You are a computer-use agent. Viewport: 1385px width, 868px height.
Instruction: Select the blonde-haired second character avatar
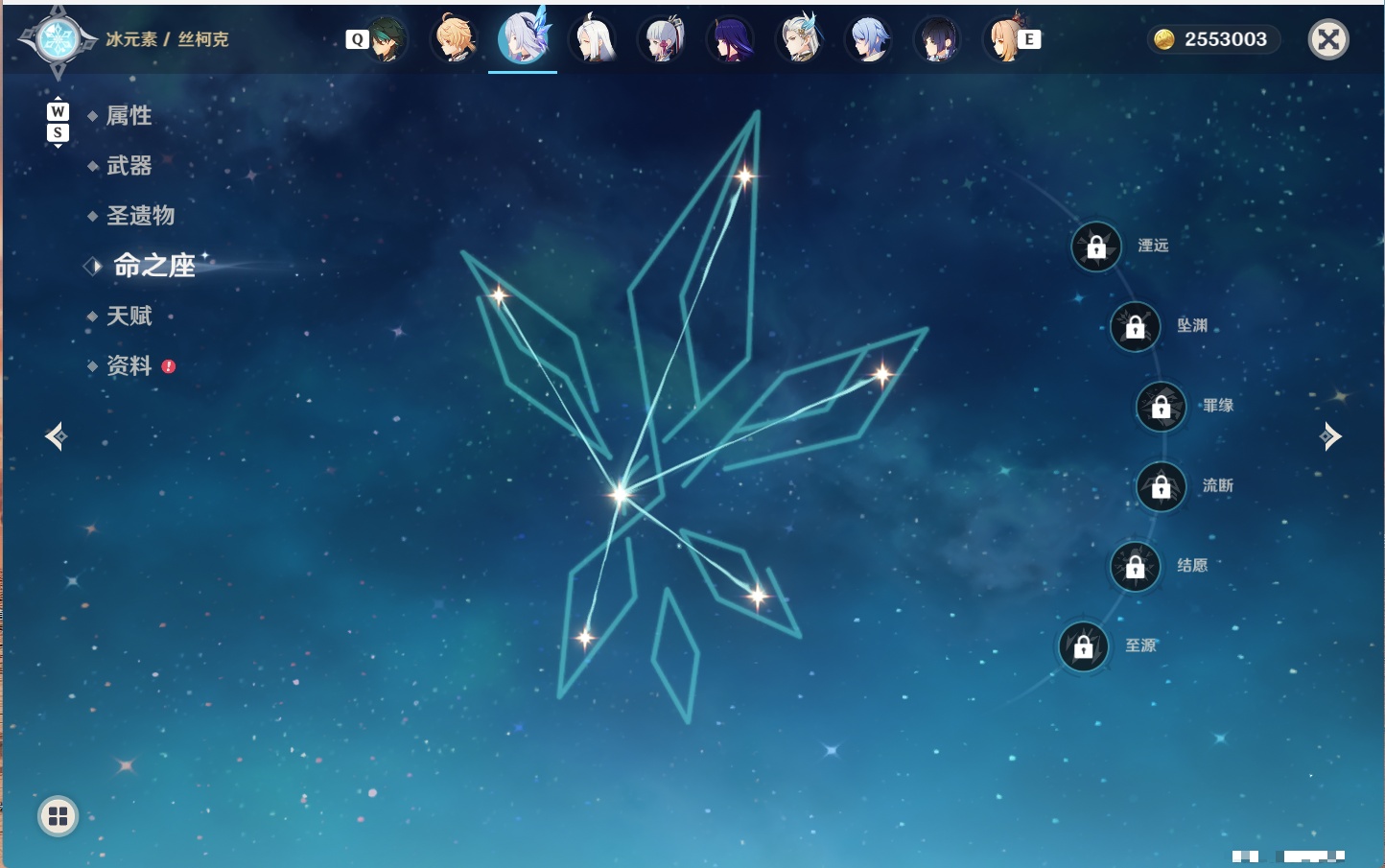(455, 39)
